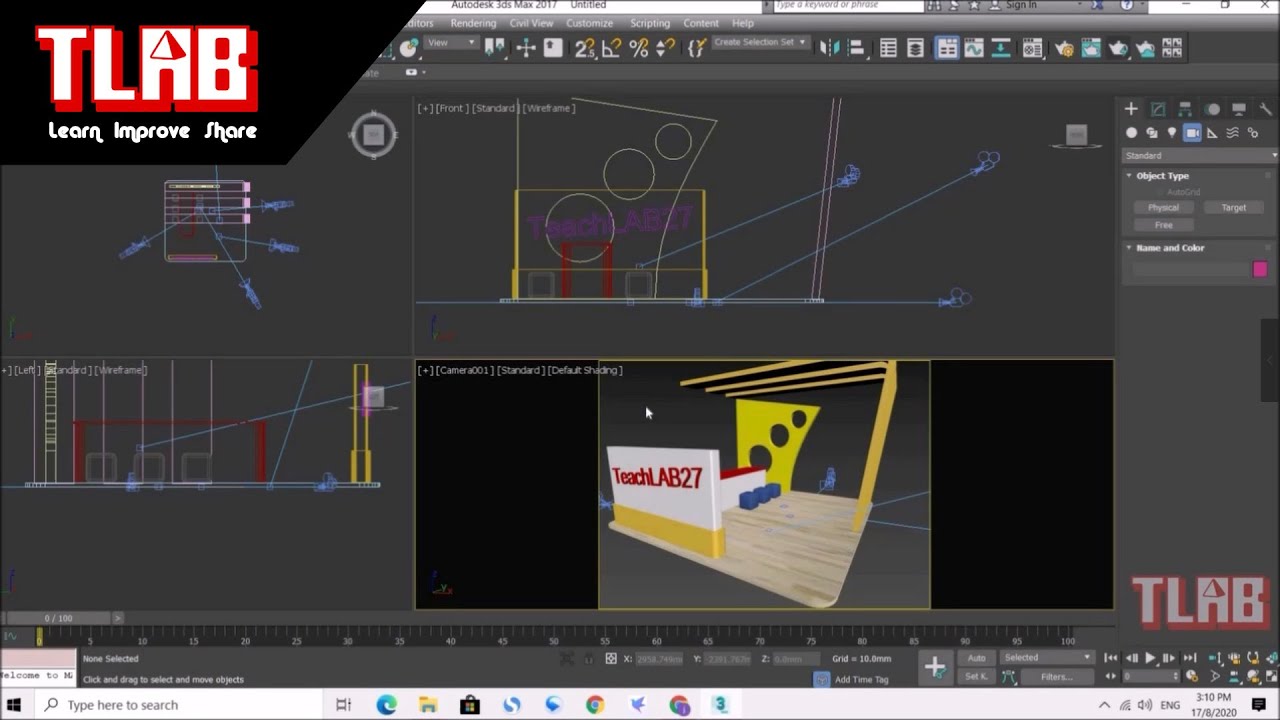Select Cameras category in Create panel
1280x720 pixels.
(x=1192, y=132)
